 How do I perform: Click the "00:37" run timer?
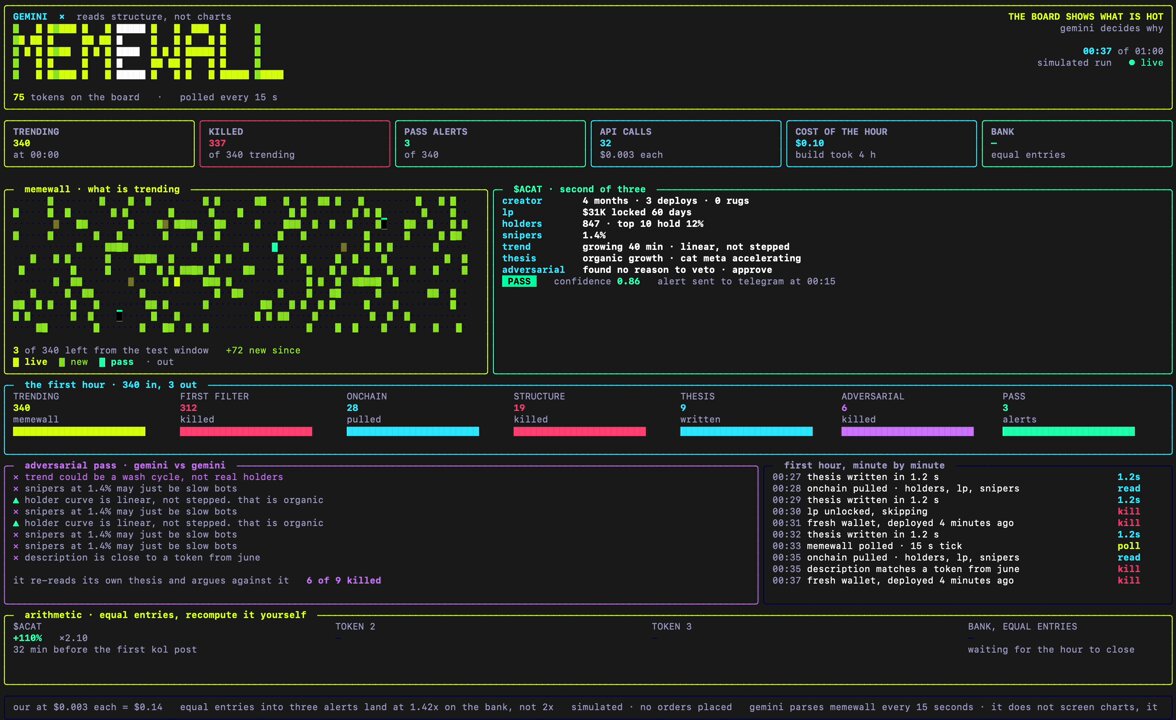[1096, 52]
